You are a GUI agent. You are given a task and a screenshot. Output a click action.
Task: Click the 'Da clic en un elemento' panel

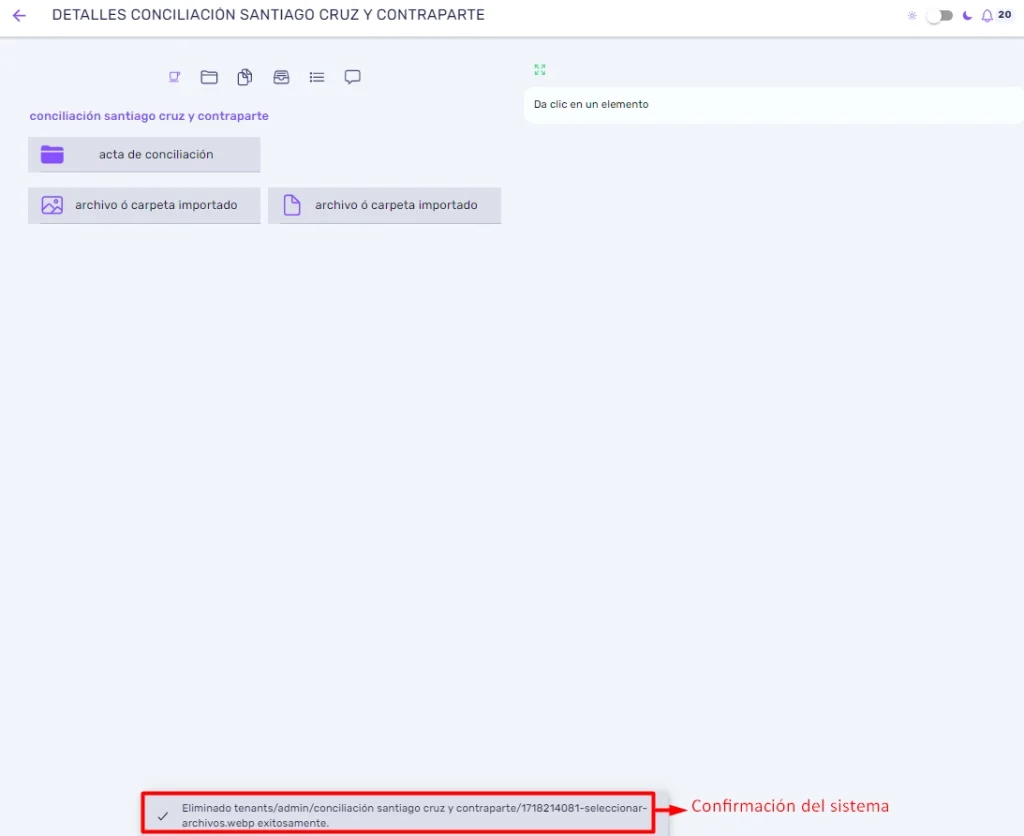click(773, 104)
